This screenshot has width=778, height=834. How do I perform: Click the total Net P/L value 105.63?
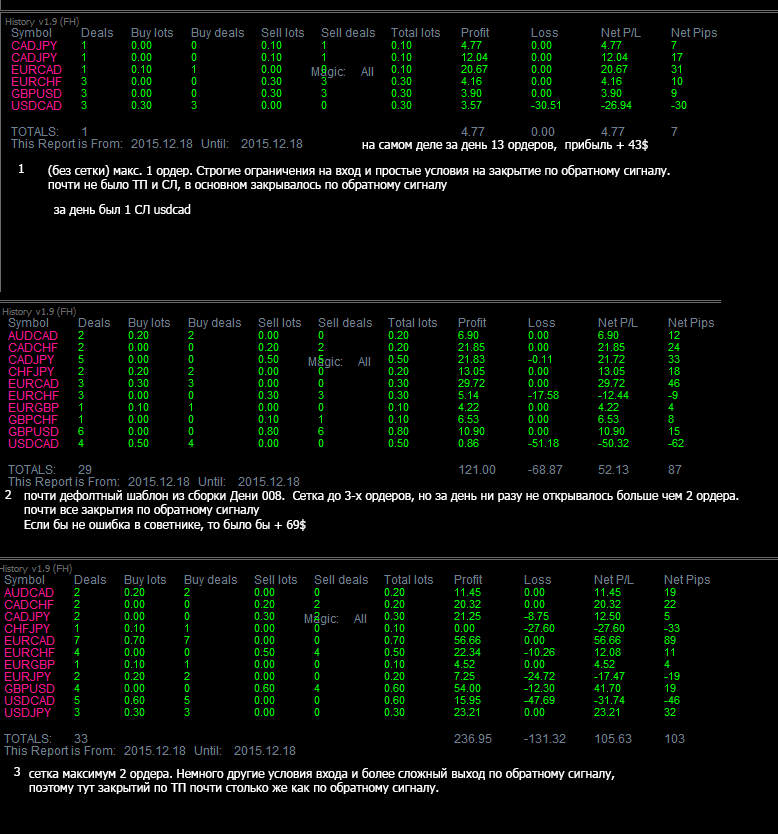pyautogui.click(x=613, y=739)
